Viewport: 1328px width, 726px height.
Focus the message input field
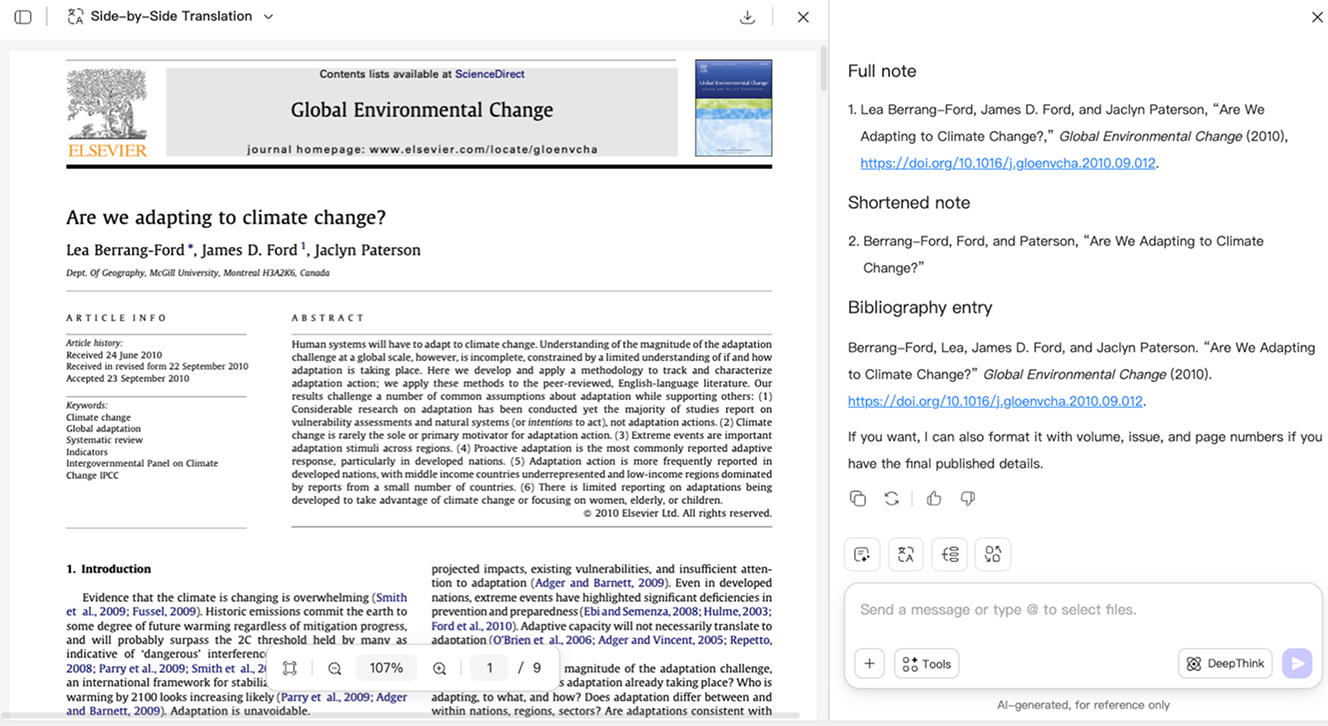point(1083,609)
